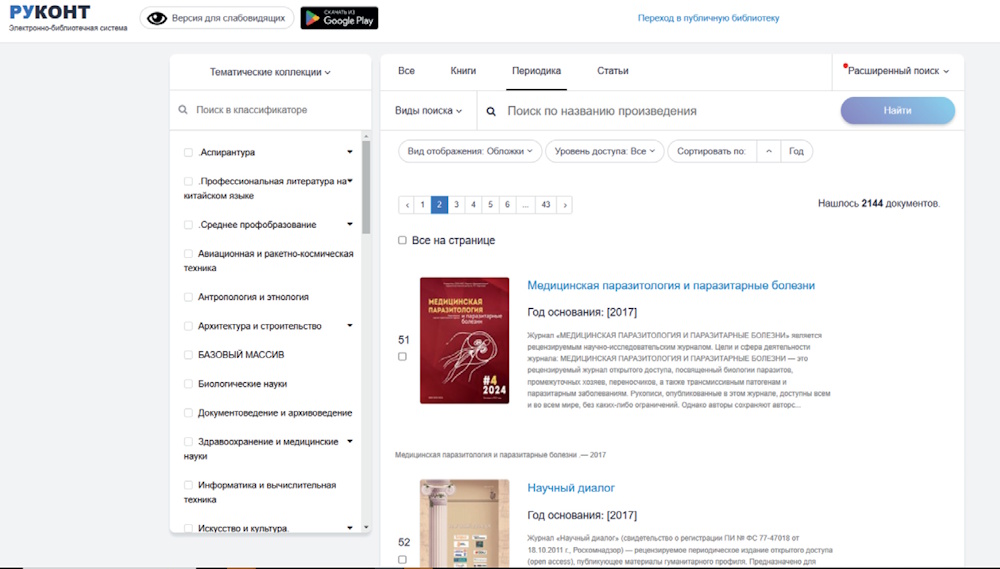Go to previous page arrow in pagination
The width and height of the screenshot is (1000, 569).
click(406, 205)
